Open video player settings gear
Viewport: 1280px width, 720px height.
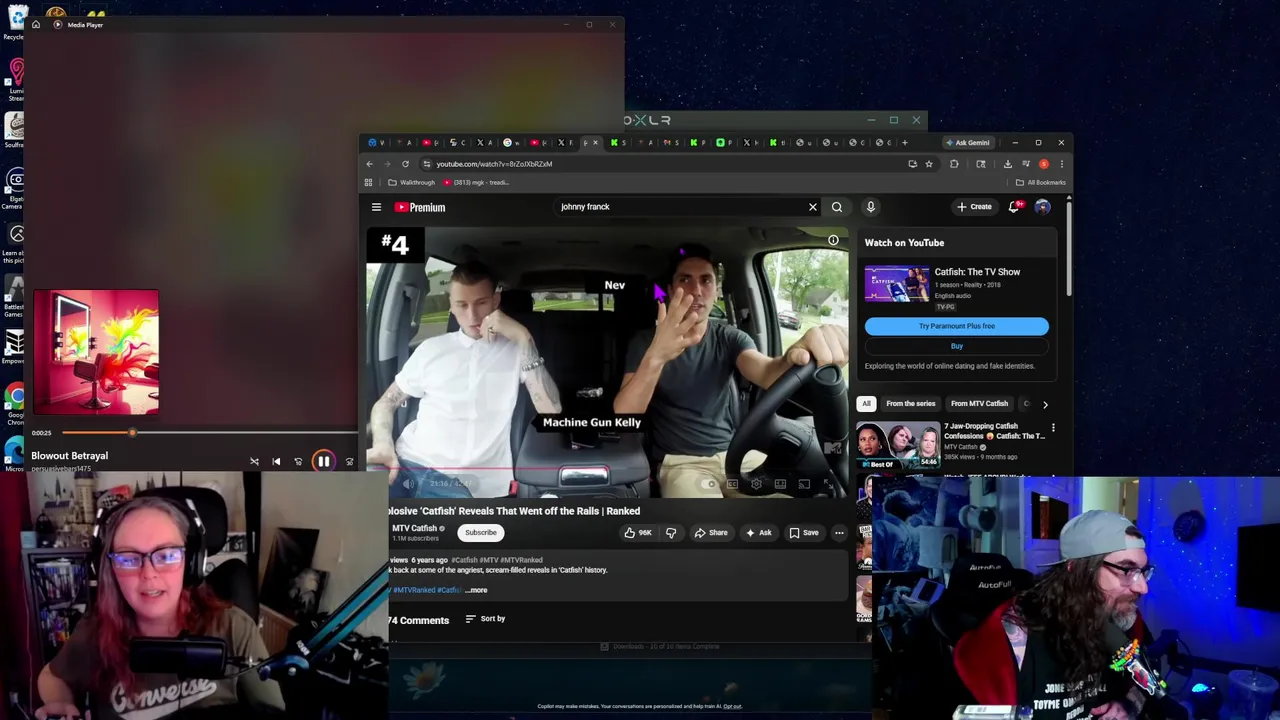(x=756, y=484)
